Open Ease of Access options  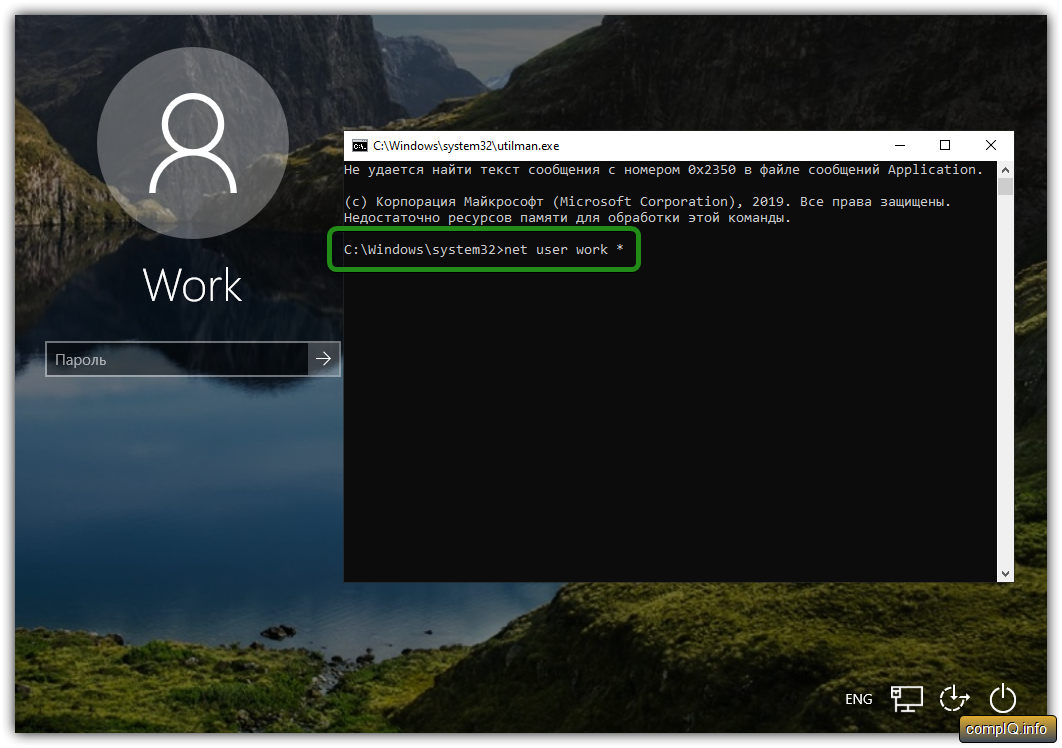coord(955,699)
